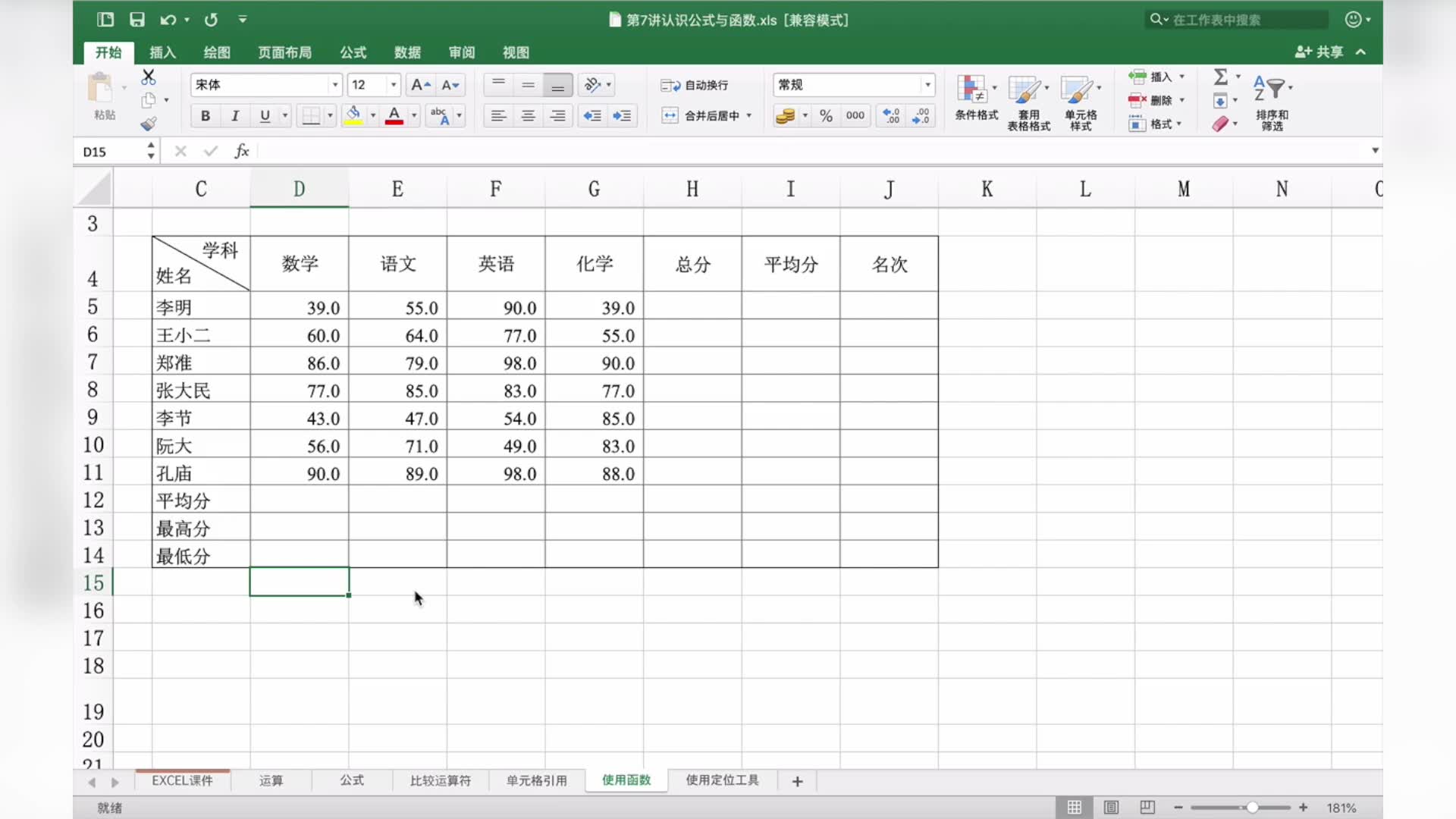
Task: Toggle bottom vertical alignment
Action: pos(558,85)
